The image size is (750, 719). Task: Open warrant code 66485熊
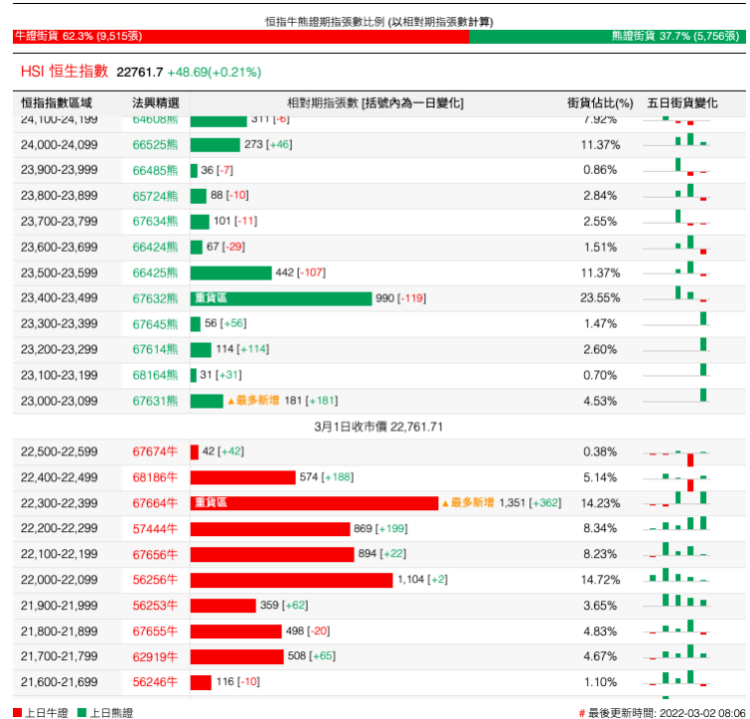[155, 170]
